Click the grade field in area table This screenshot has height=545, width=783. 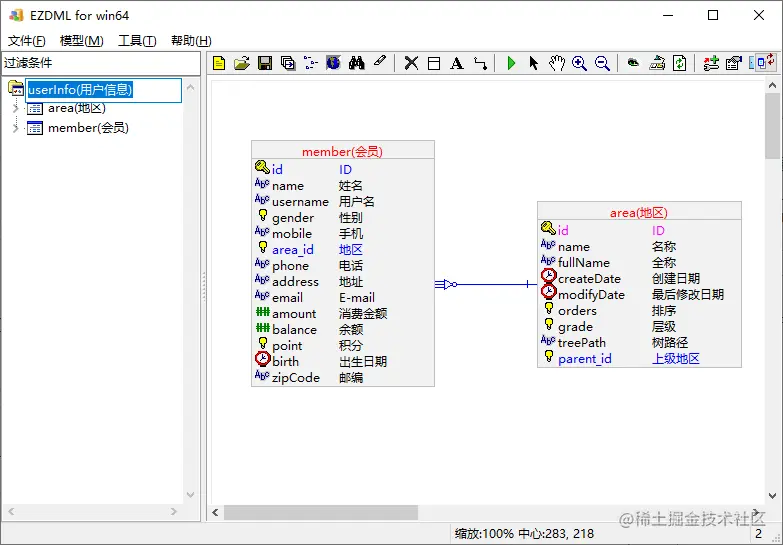pos(639,327)
